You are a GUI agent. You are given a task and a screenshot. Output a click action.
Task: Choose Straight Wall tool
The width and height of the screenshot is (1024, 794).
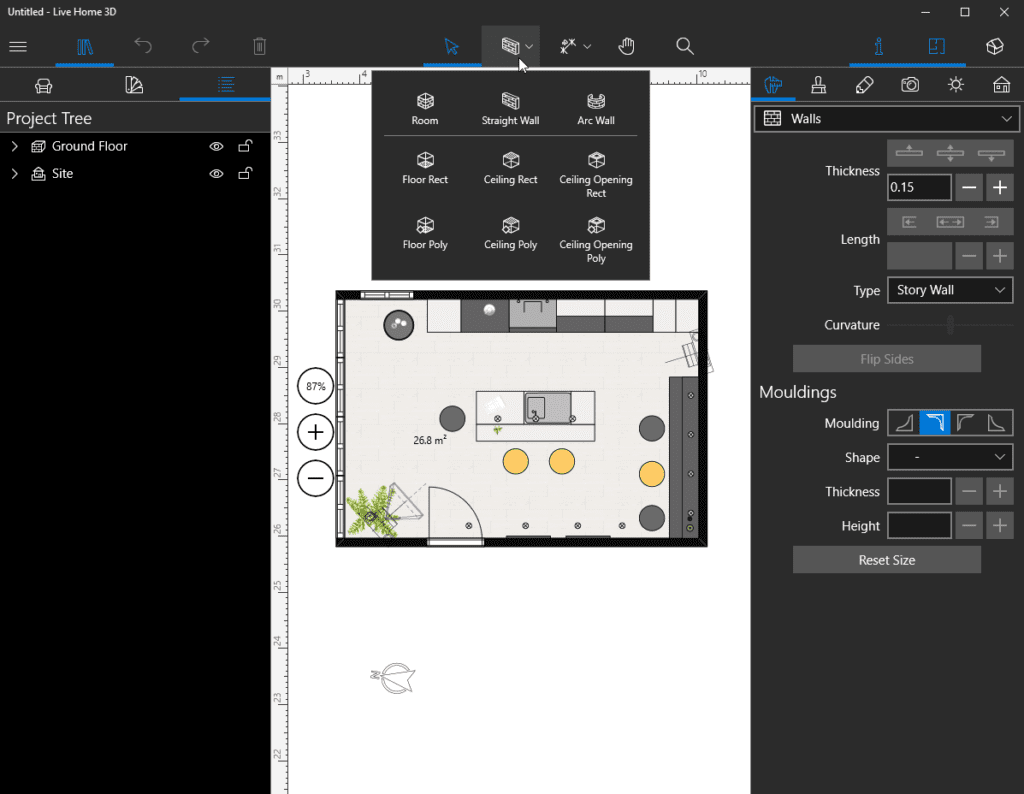pos(510,109)
